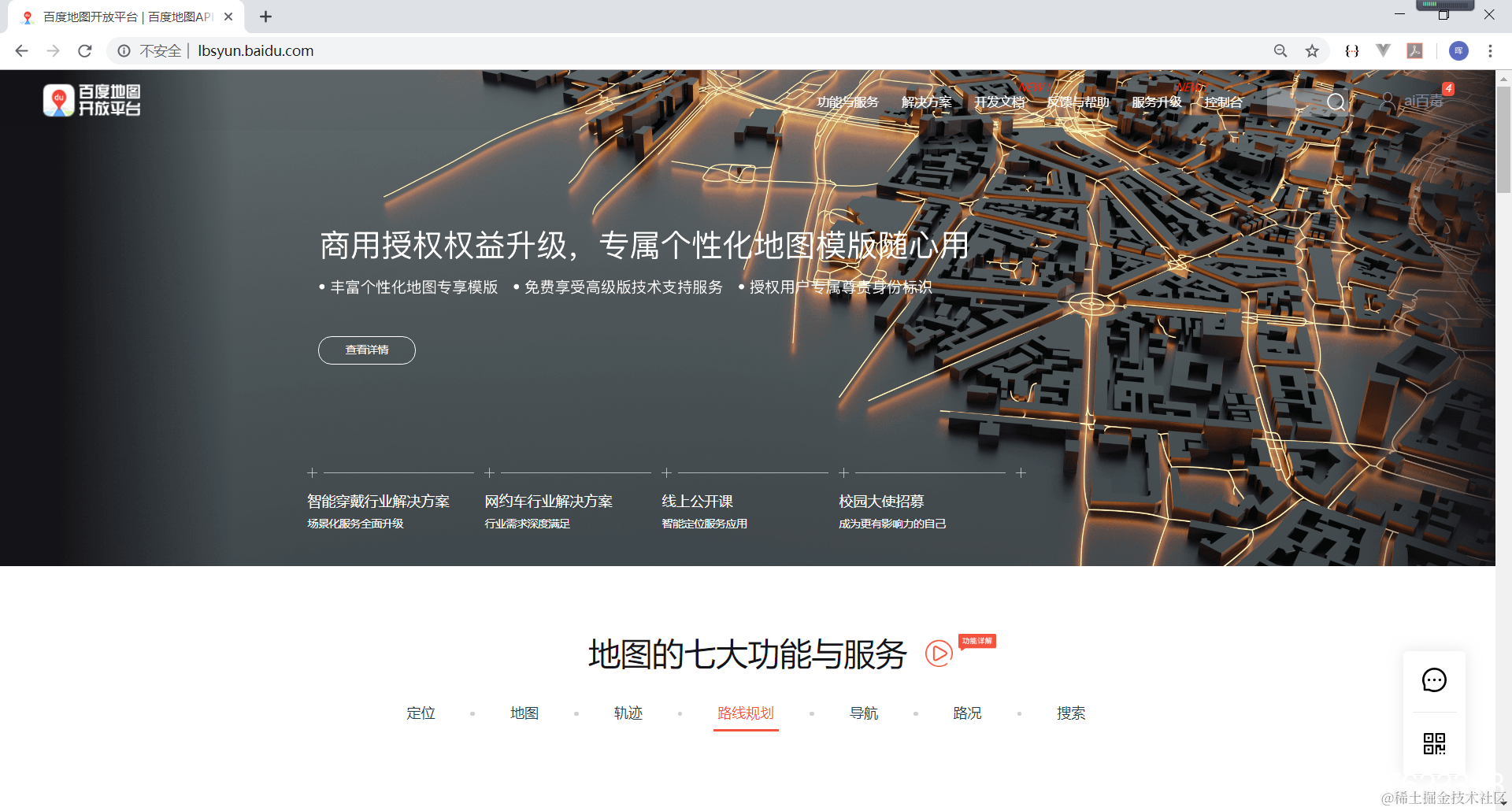Open the Adobe Acrobat extension icon
The height and width of the screenshot is (811, 1512).
tap(1414, 50)
